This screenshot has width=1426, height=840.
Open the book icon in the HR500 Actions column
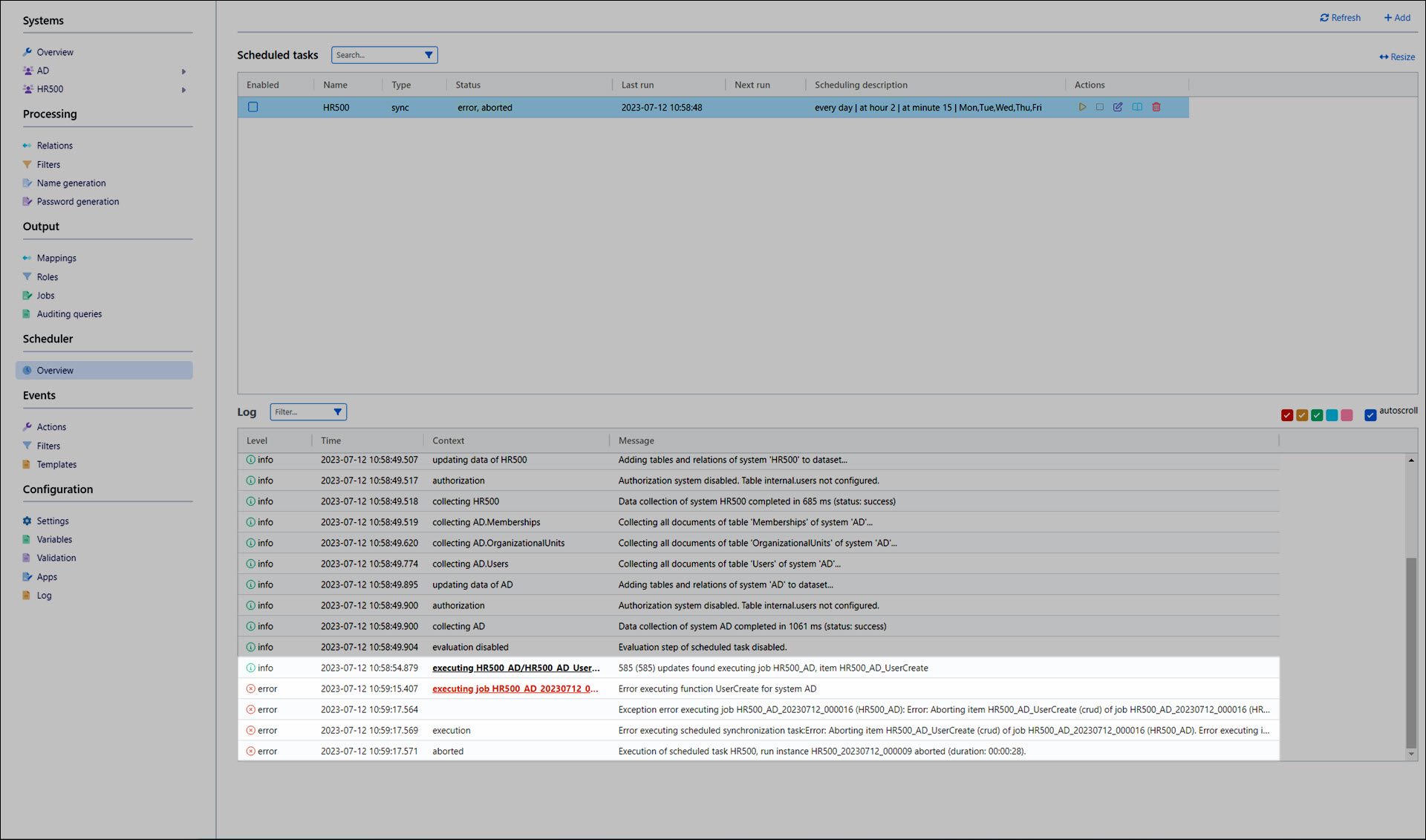pos(1137,107)
